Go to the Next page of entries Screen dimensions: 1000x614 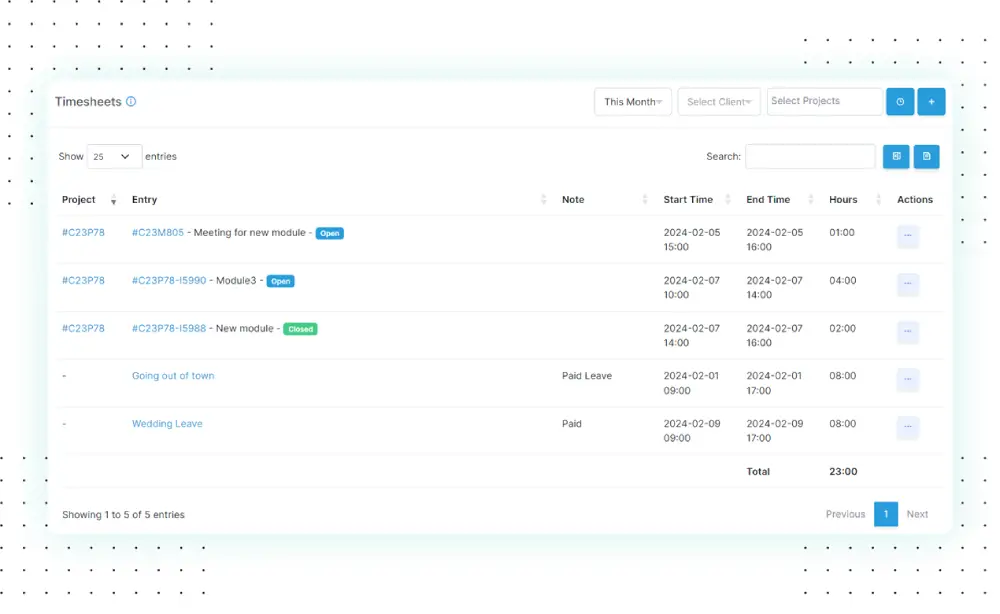tap(917, 514)
